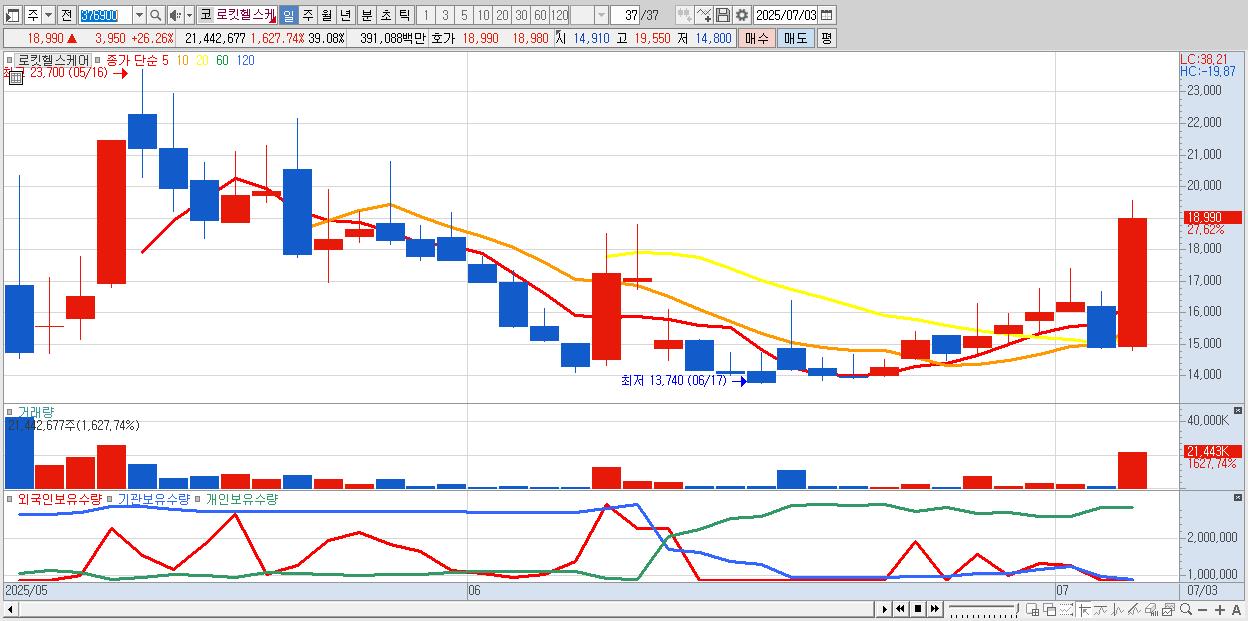The width and height of the screenshot is (1248, 621).
Task: Click the minus zoom-out icon at bottom right
Action: [1202, 609]
